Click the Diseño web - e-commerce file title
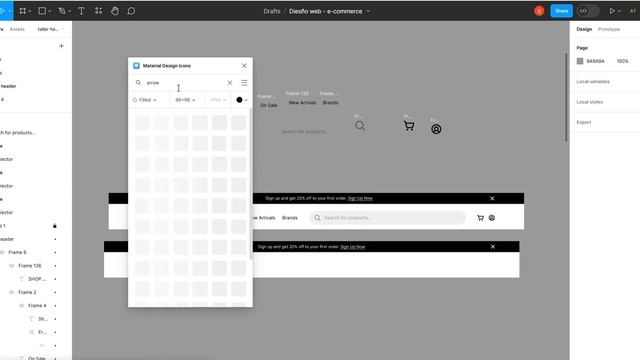The width and height of the screenshot is (640, 360). [x=325, y=11]
